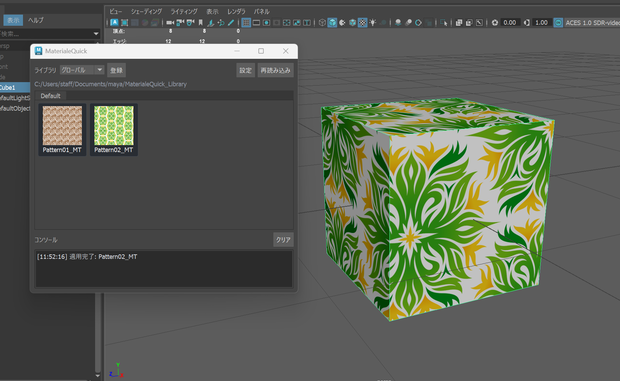Open the レンダラ viewport menu

coord(236,11)
